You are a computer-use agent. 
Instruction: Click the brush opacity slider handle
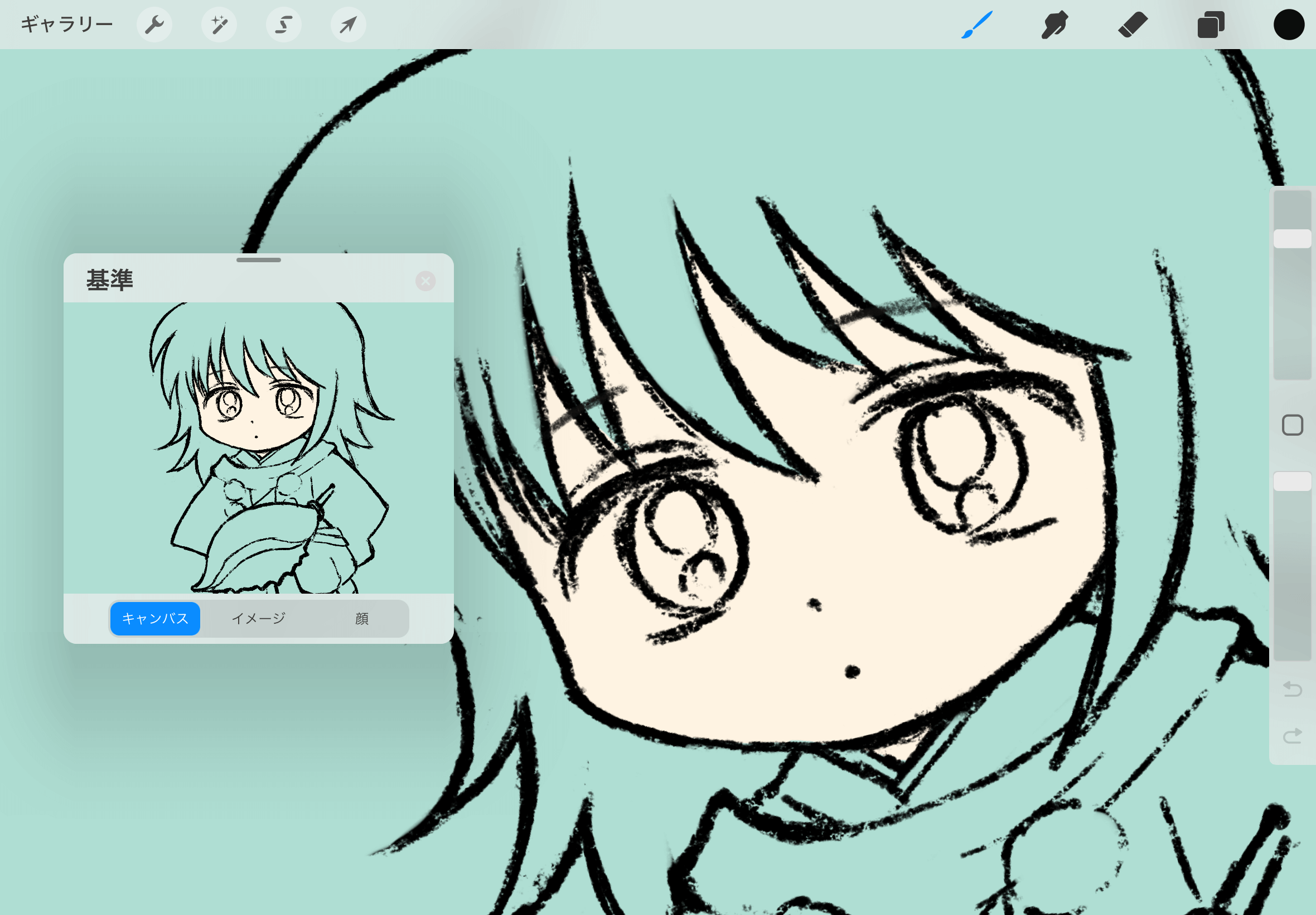1292,481
